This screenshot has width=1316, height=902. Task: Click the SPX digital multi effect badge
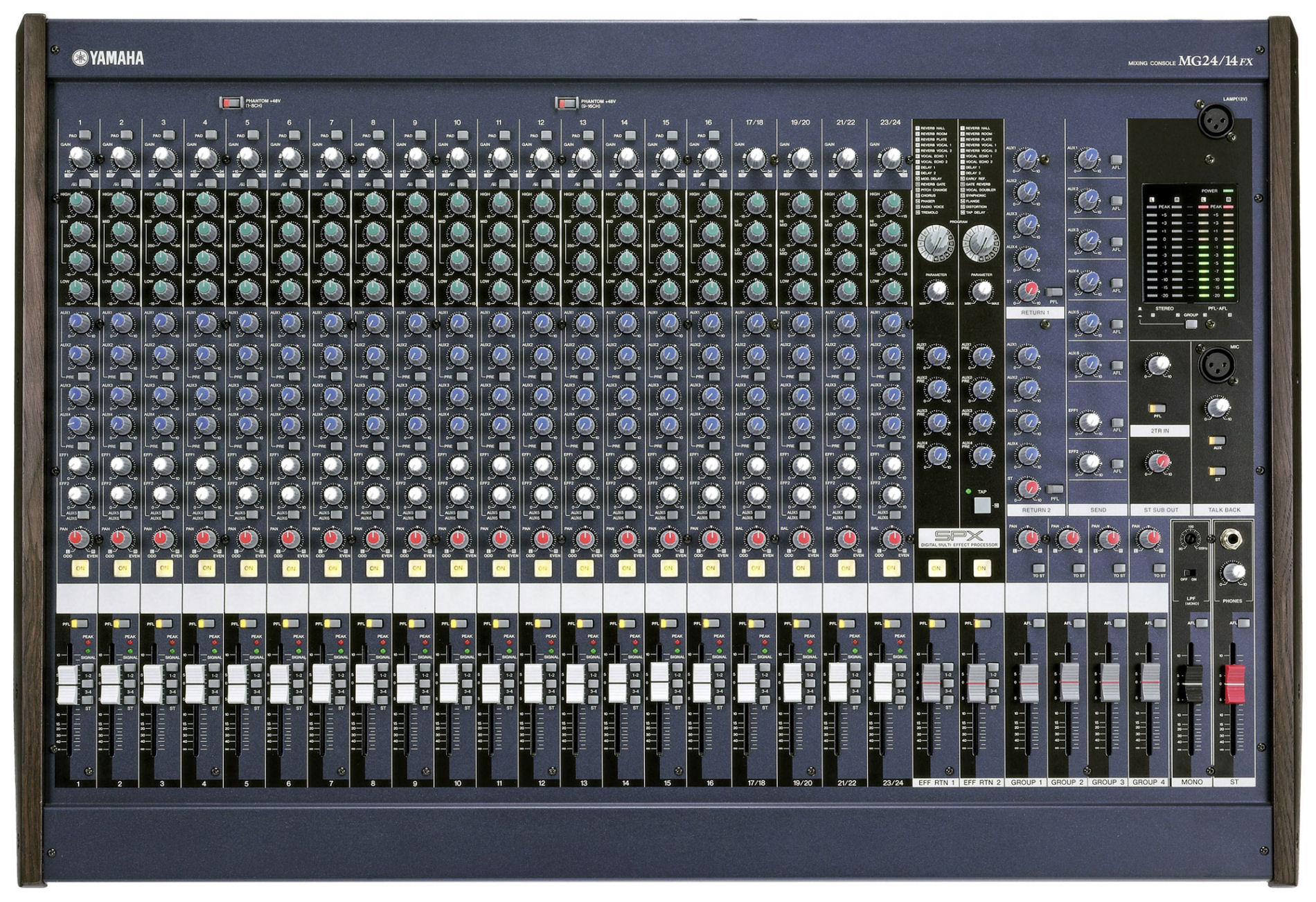pyautogui.click(x=959, y=538)
